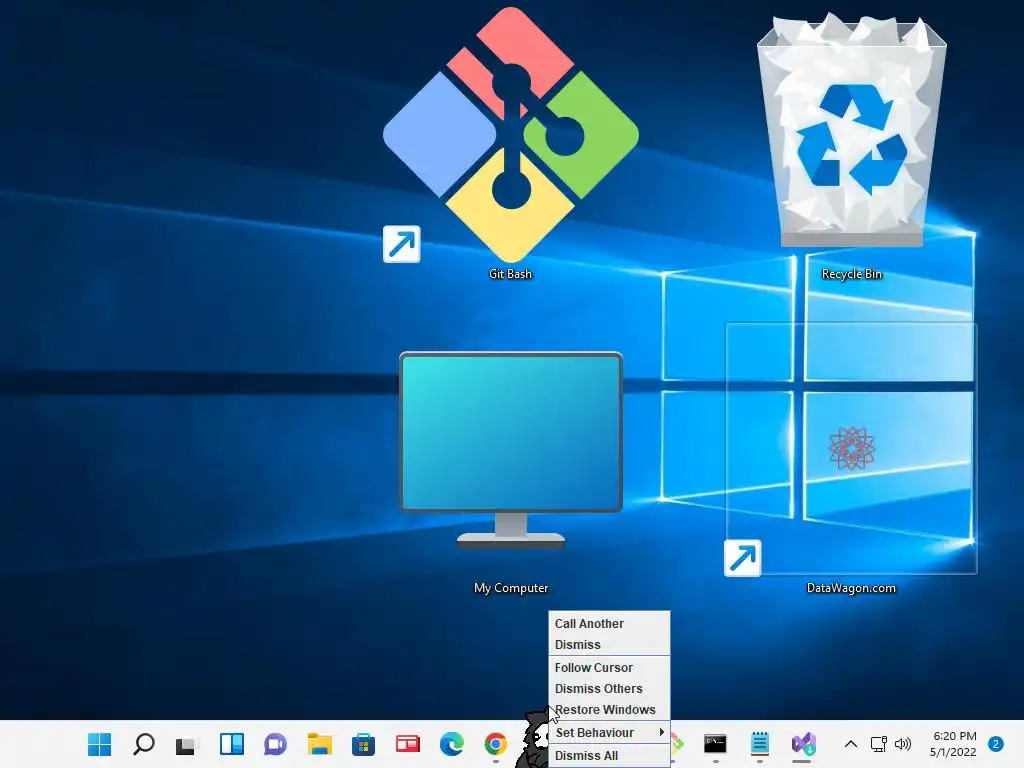Open the notification center badge
This screenshot has width=1024, height=768.
pyautogui.click(x=996, y=744)
